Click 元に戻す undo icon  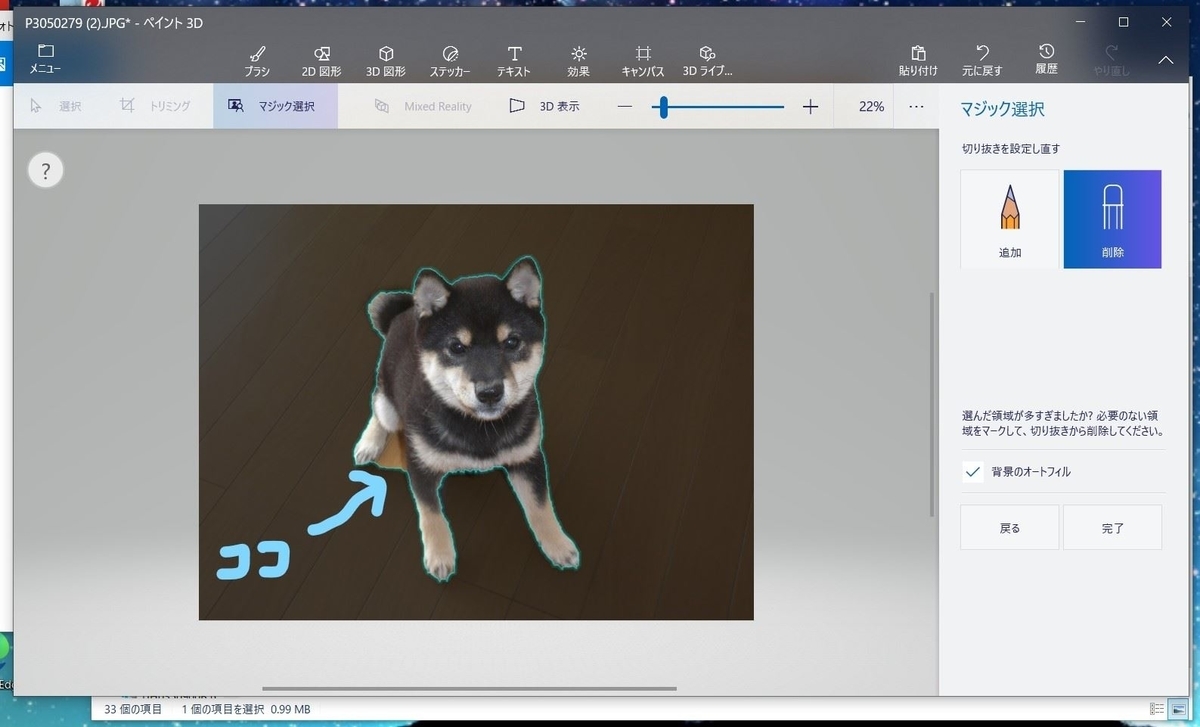[x=982, y=60]
